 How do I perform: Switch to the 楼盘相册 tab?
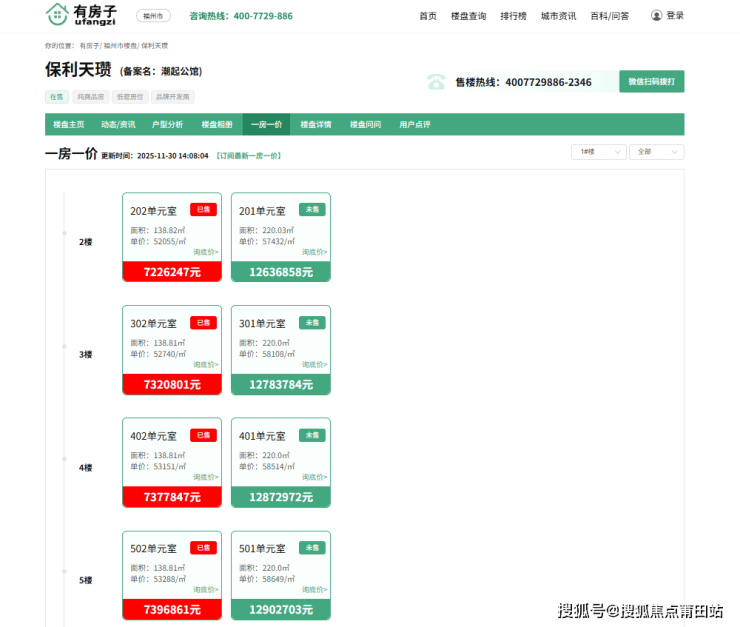(x=216, y=125)
